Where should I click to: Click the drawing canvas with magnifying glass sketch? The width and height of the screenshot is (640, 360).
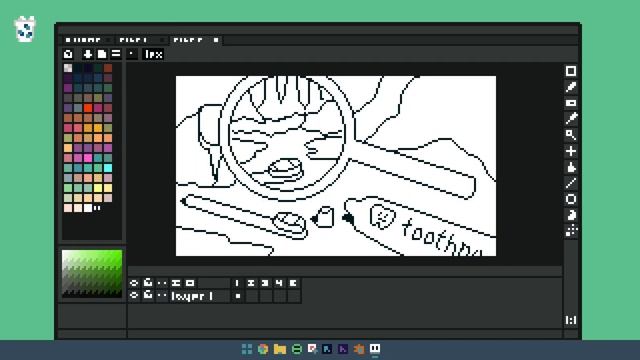(x=336, y=166)
